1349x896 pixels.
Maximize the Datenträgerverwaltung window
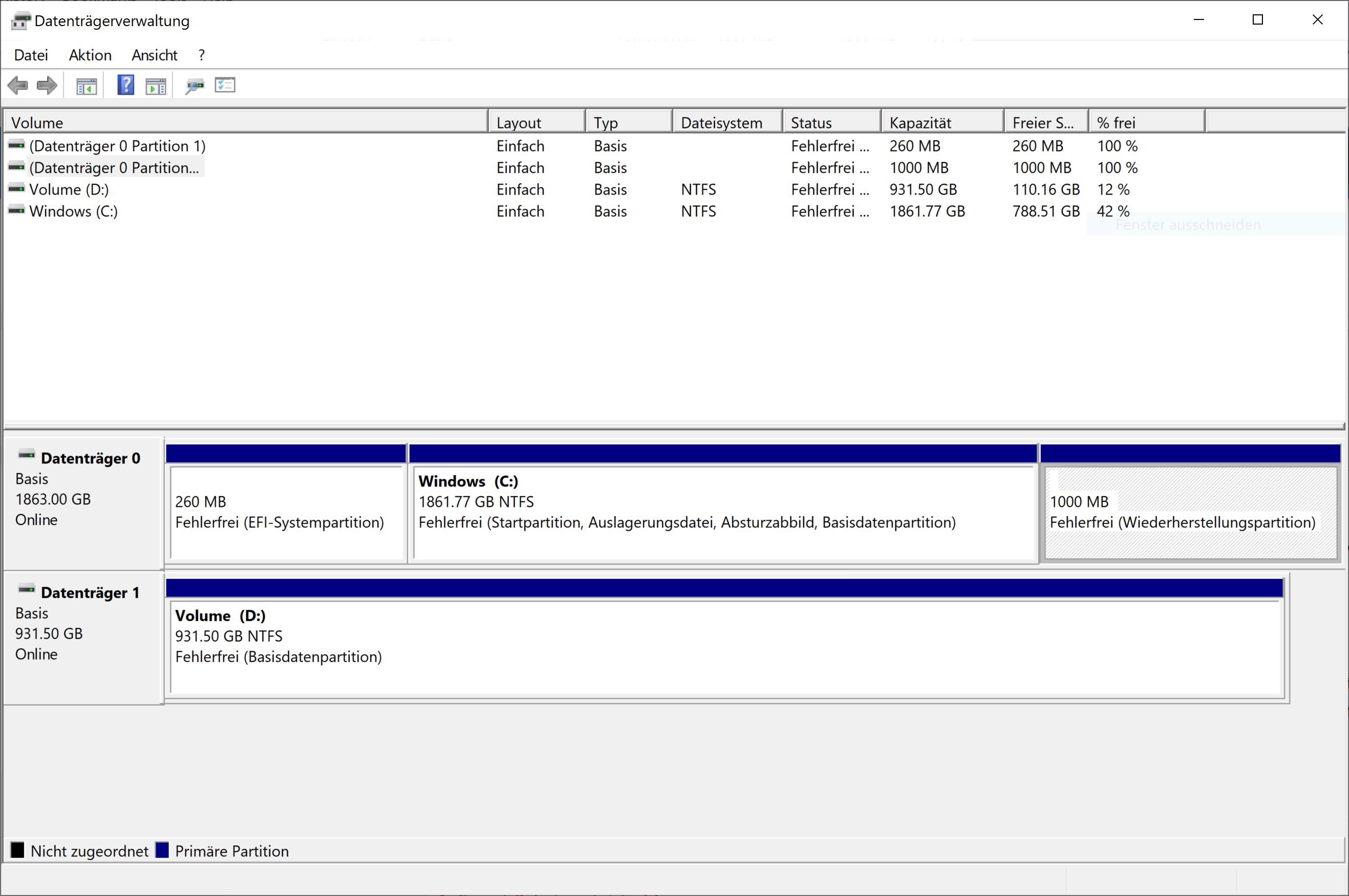1257,20
